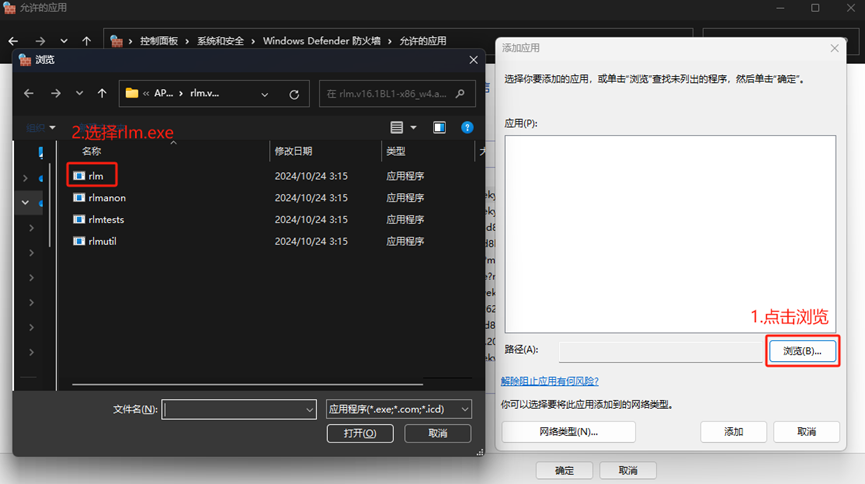
Task: Go forward in 允许的应用 window
Action: click(x=40, y=41)
